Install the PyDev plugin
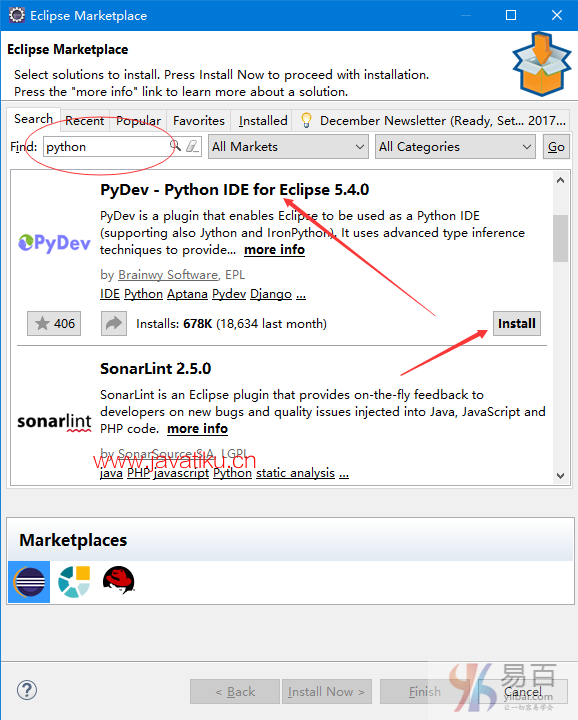The image size is (578, 720). [x=517, y=324]
